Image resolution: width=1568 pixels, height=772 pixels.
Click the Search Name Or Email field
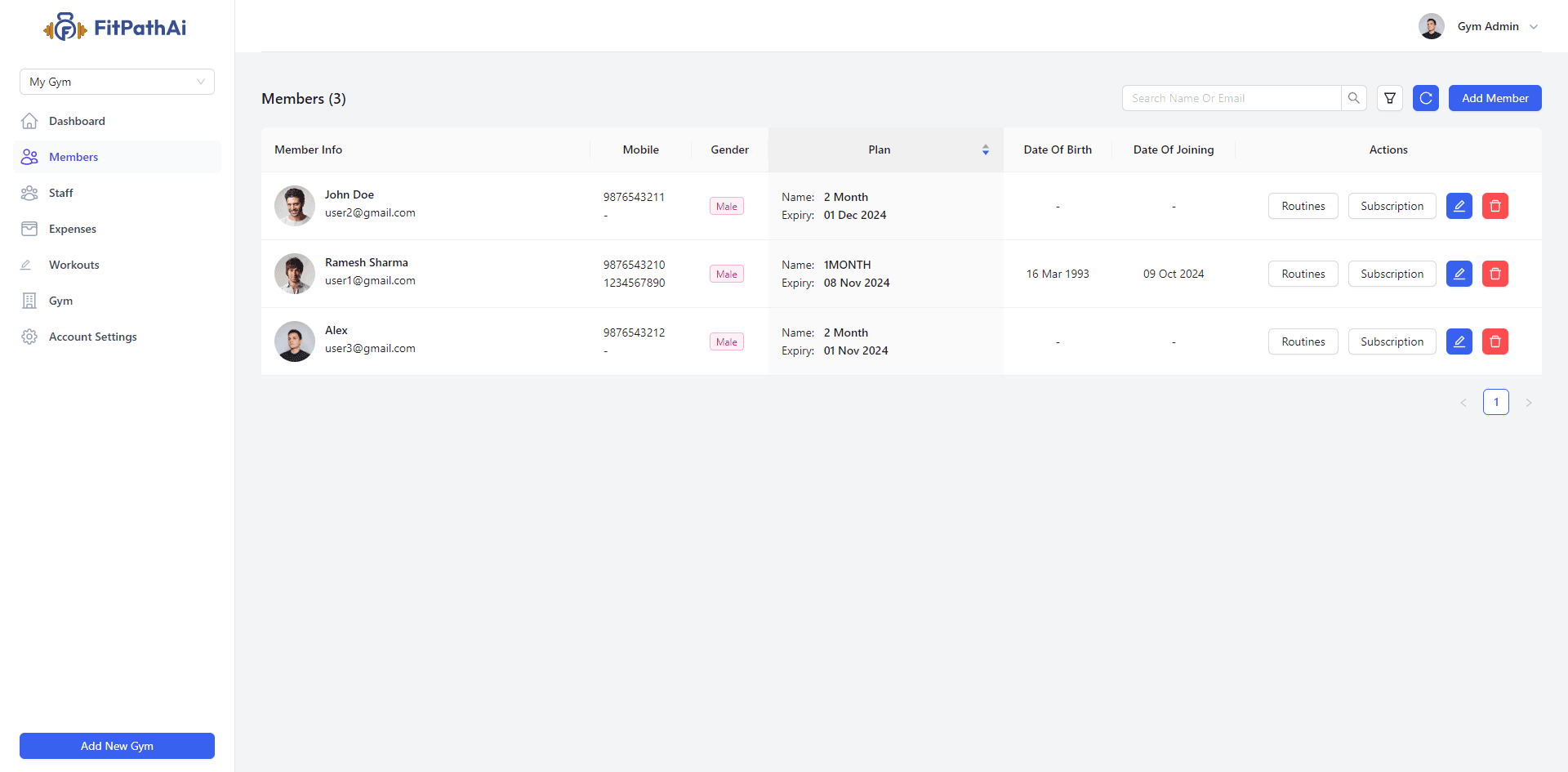pyautogui.click(x=1231, y=98)
